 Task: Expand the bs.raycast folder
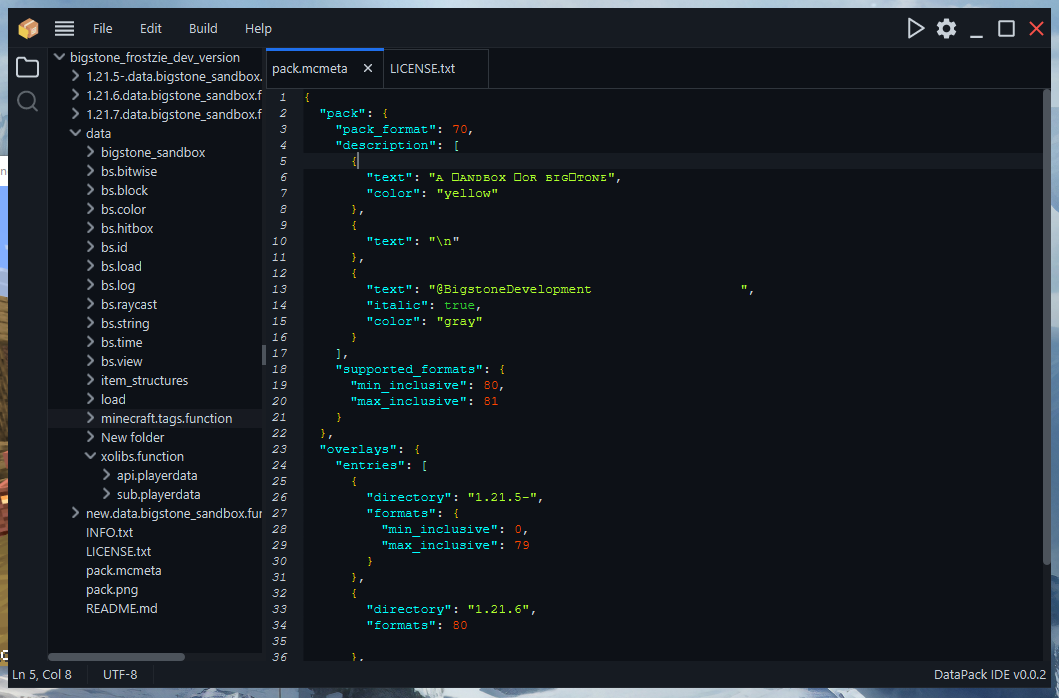[91, 304]
